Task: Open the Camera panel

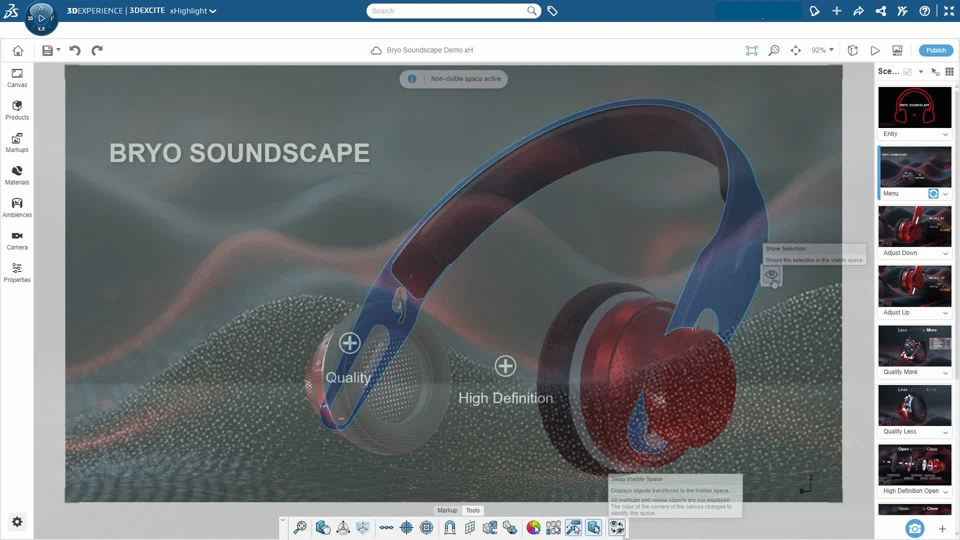Action: point(17,240)
